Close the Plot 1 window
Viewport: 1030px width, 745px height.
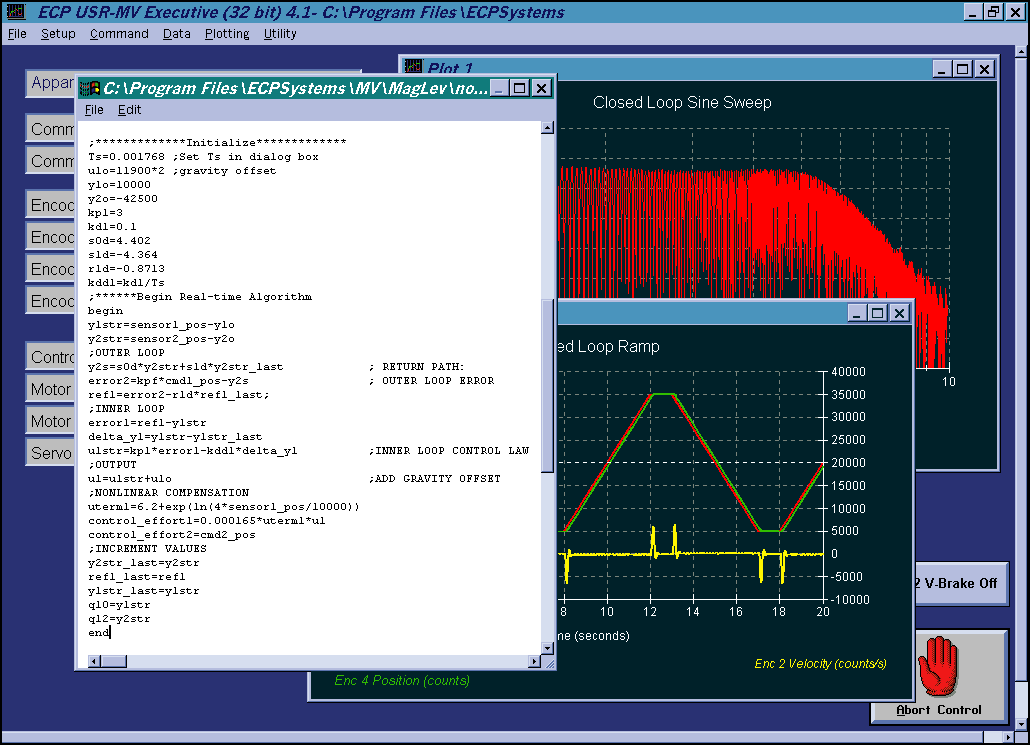click(x=984, y=69)
